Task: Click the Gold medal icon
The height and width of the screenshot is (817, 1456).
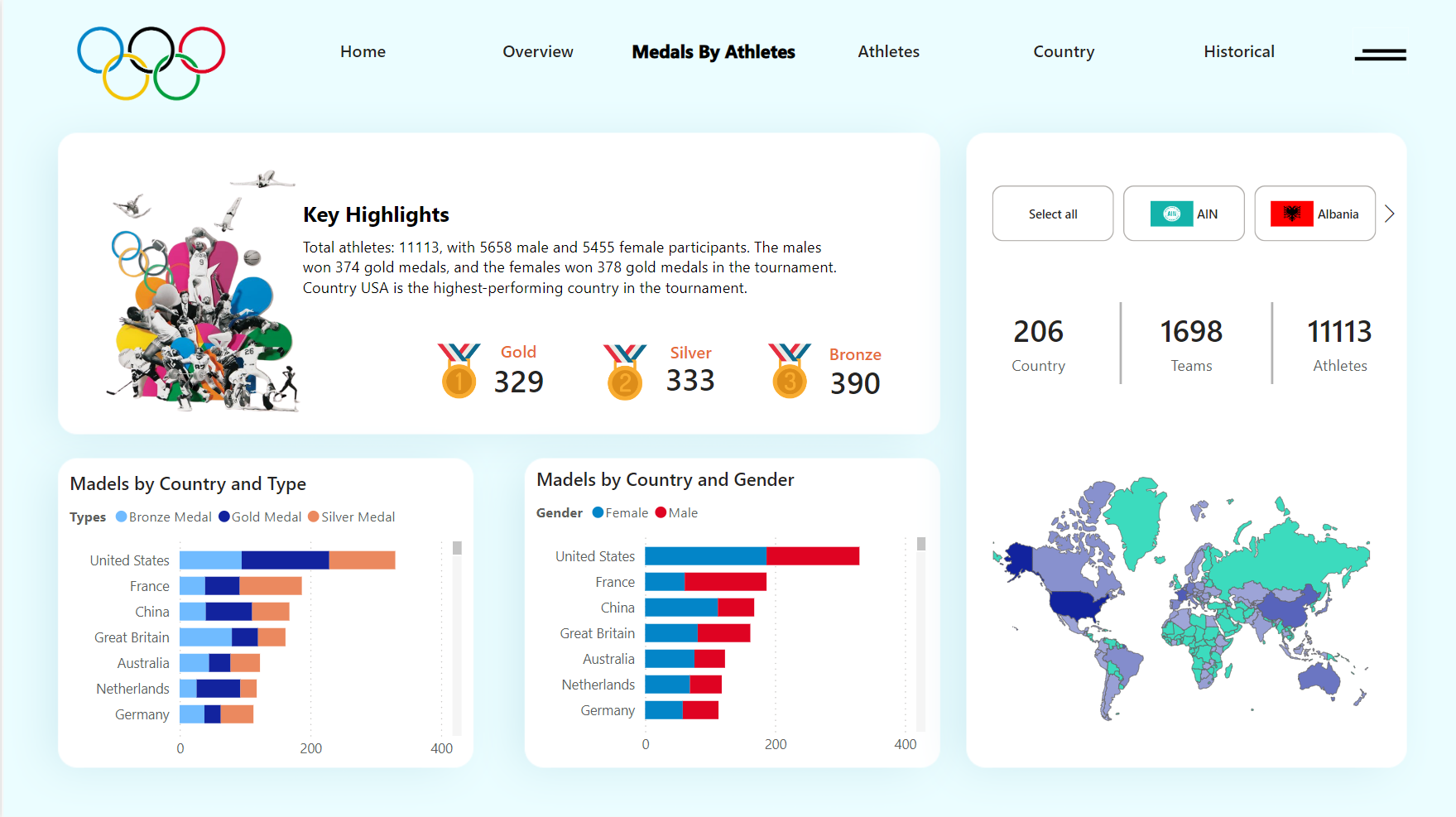Action: coord(459,370)
